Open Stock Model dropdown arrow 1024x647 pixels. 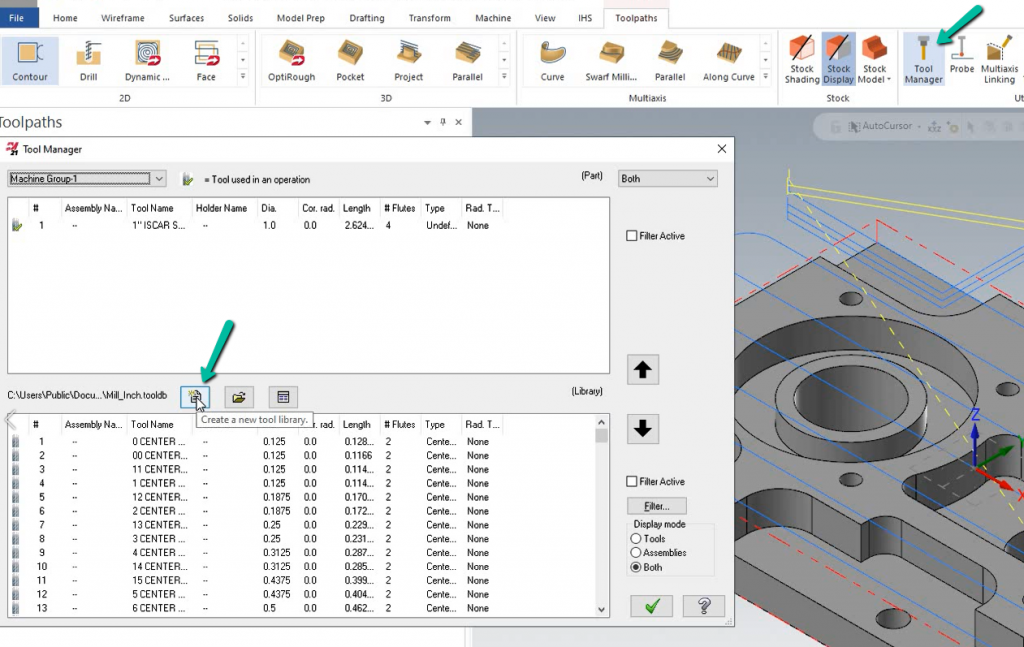click(x=889, y=80)
